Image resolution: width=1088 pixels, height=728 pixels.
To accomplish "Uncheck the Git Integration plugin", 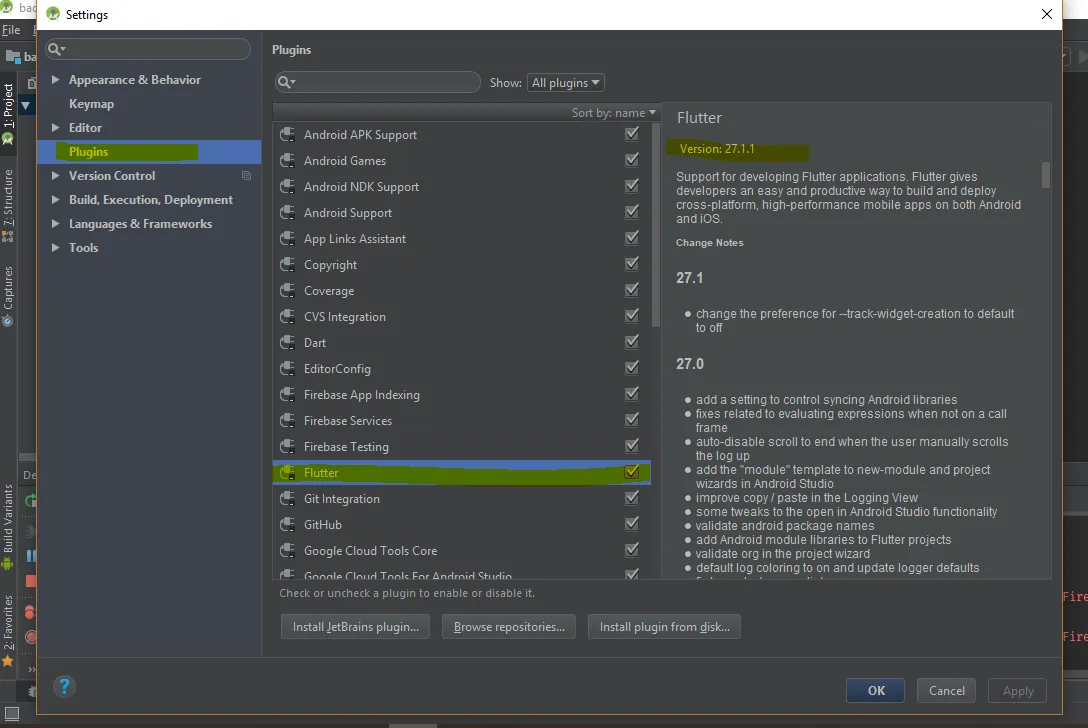I will (631, 498).
